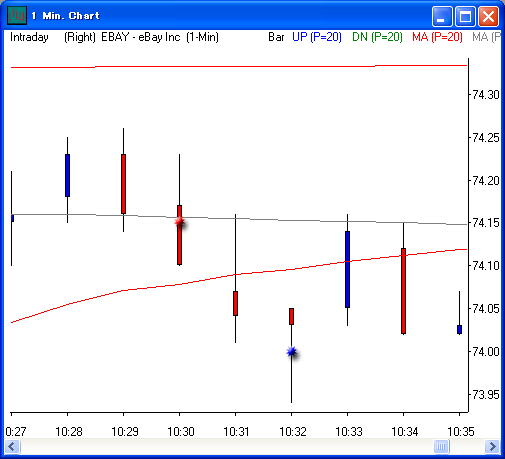Click the red star marker at 10:30
The height and width of the screenshot is (459, 505).
point(180,222)
